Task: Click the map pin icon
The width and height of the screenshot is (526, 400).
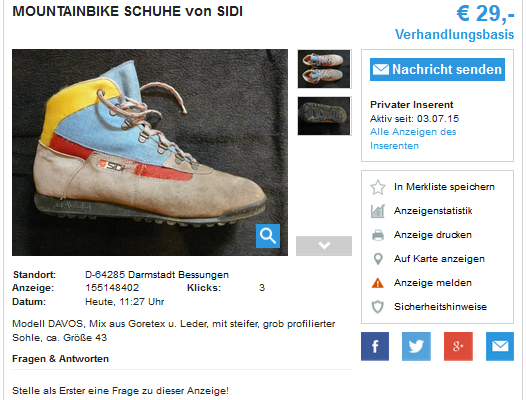Action: click(378, 259)
